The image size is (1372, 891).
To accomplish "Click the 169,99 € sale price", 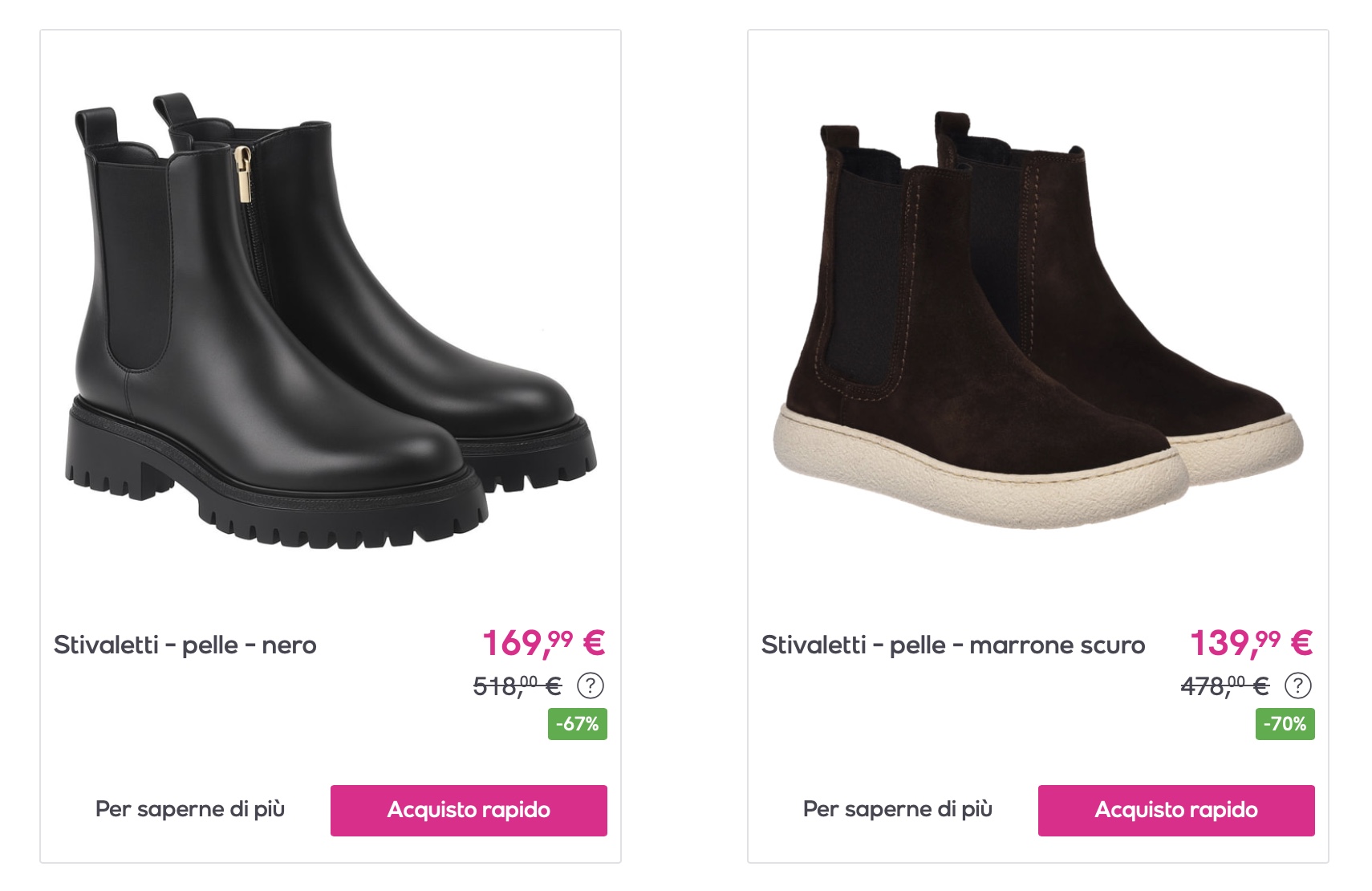I will pyautogui.click(x=544, y=643).
